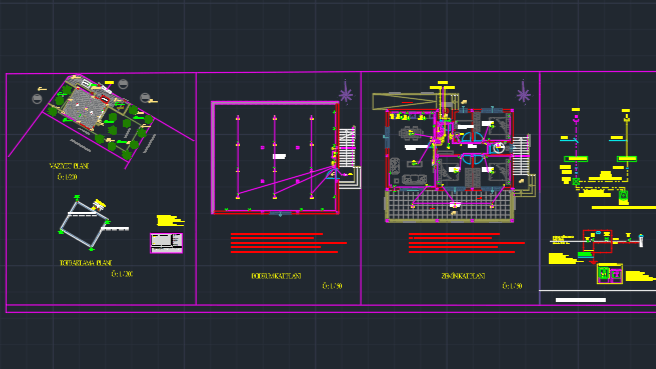
Task: Select the yellow note block above the legend table
Action: point(170,220)
